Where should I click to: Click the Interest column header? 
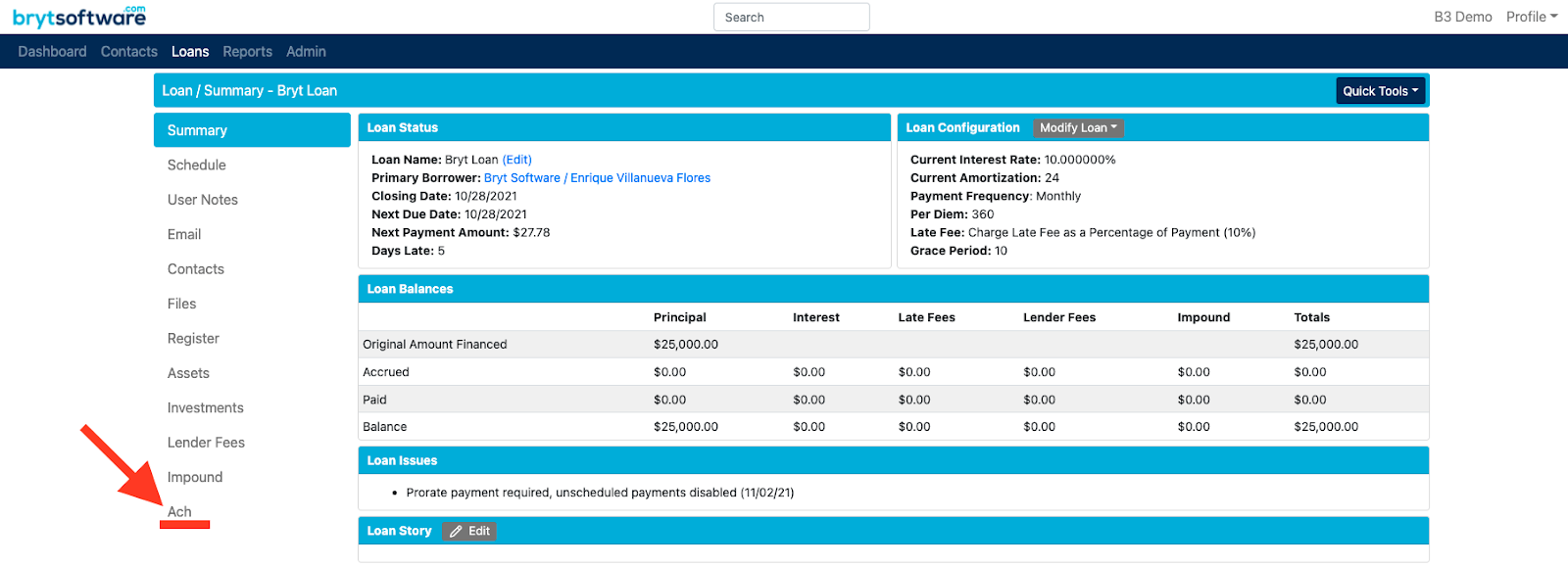tap(815, 317)
